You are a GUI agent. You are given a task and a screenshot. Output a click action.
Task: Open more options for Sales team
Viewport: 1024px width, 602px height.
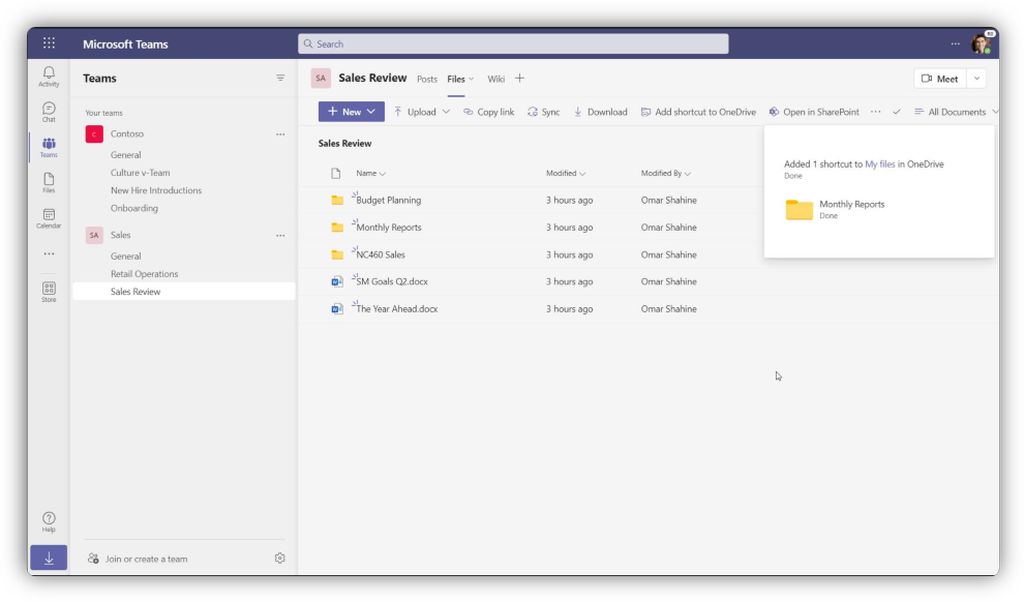tap(280, 235)
